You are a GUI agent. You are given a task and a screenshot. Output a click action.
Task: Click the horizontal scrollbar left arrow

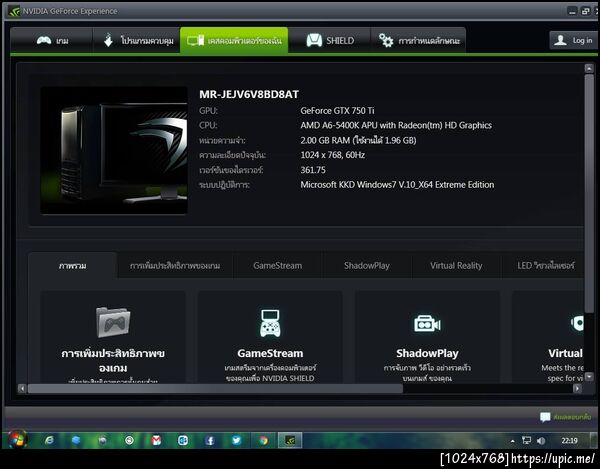tap(22, 389)
